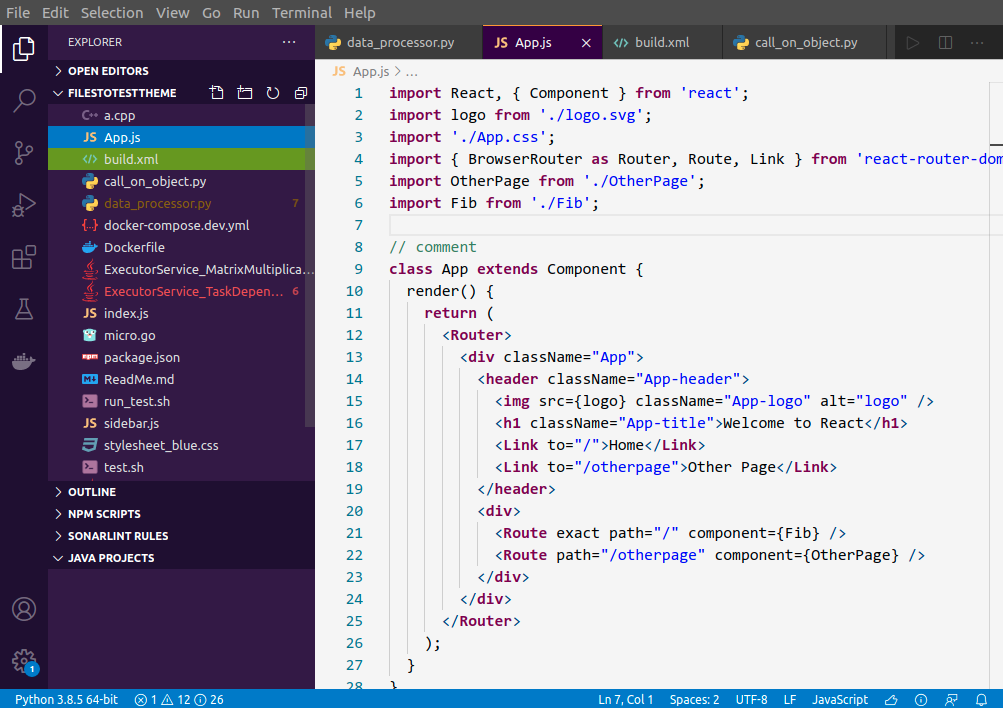Expand the Open Editors section
This screenshot has width=1003, height=708.
coord(181,71)
